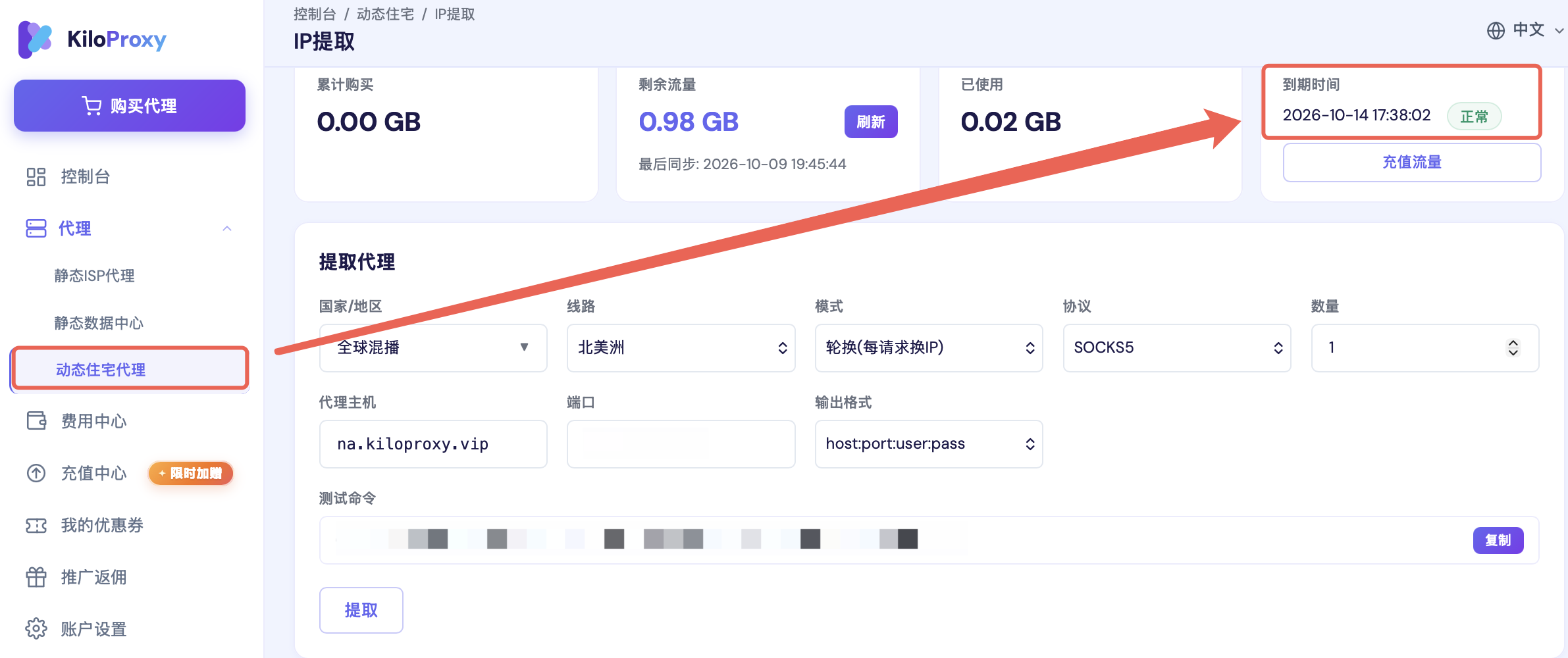
Task: Click the 数量 quantity stepper arrows
Action: point(1513,347)
